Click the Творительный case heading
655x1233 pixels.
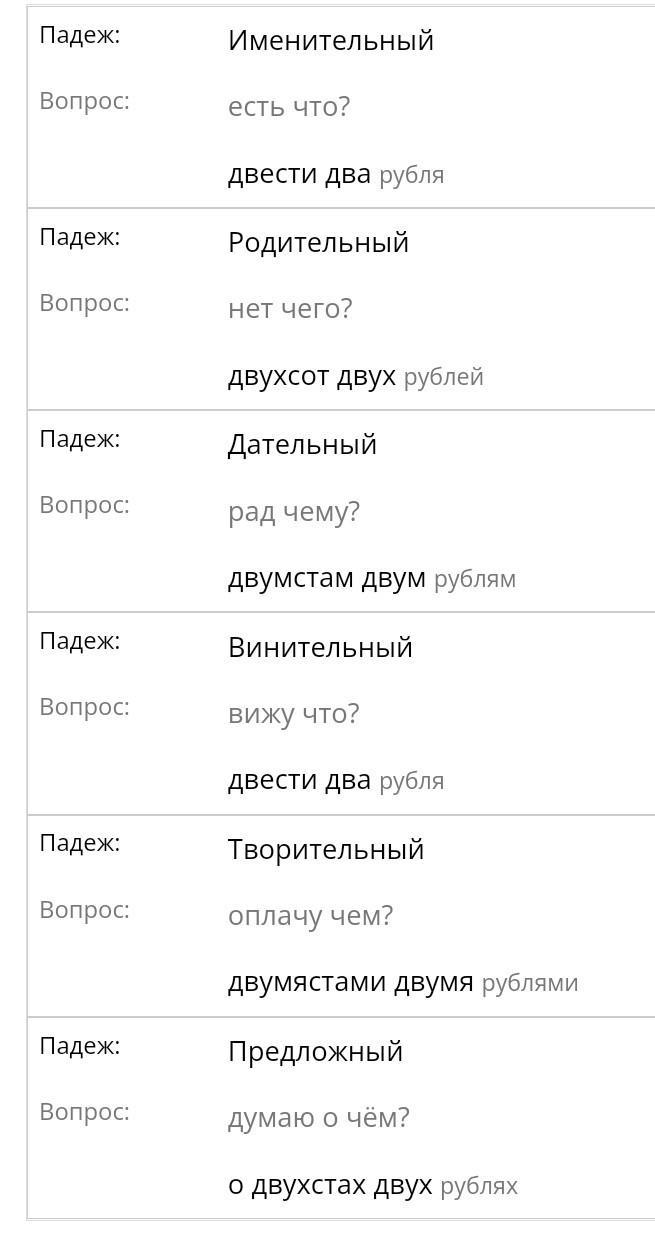coord(326,850)
